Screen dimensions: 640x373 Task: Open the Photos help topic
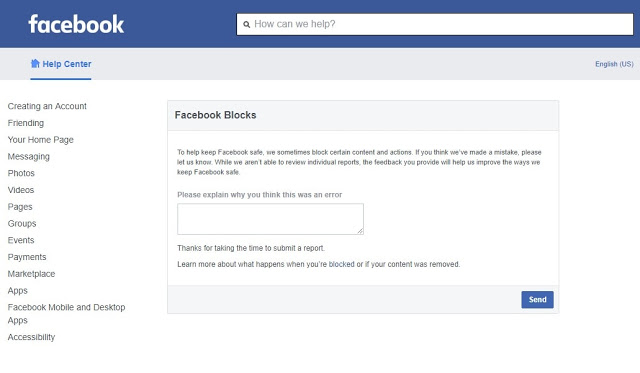(21, 173)
